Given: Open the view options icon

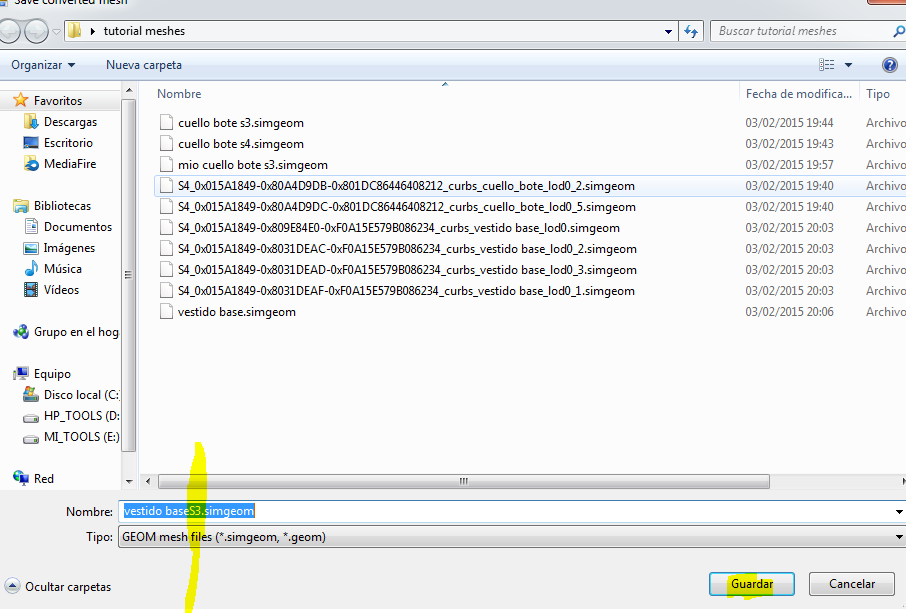Looking at the screenshot, I should click(827, 65).
